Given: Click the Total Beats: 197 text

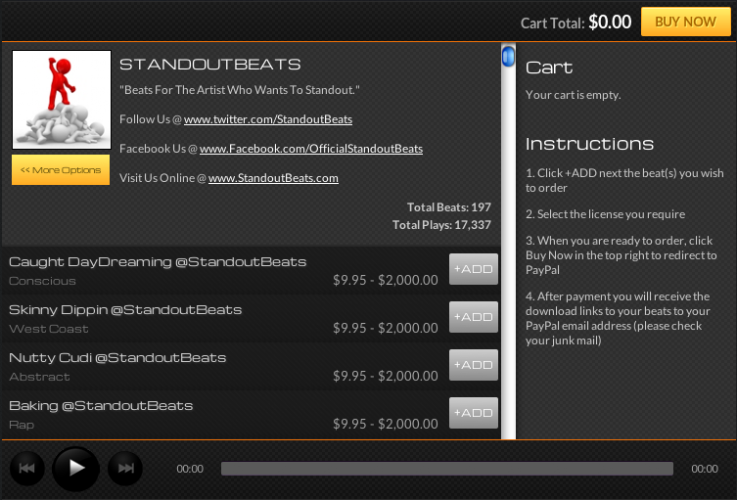Looking at the screenshot, I should tap(449, 207).
